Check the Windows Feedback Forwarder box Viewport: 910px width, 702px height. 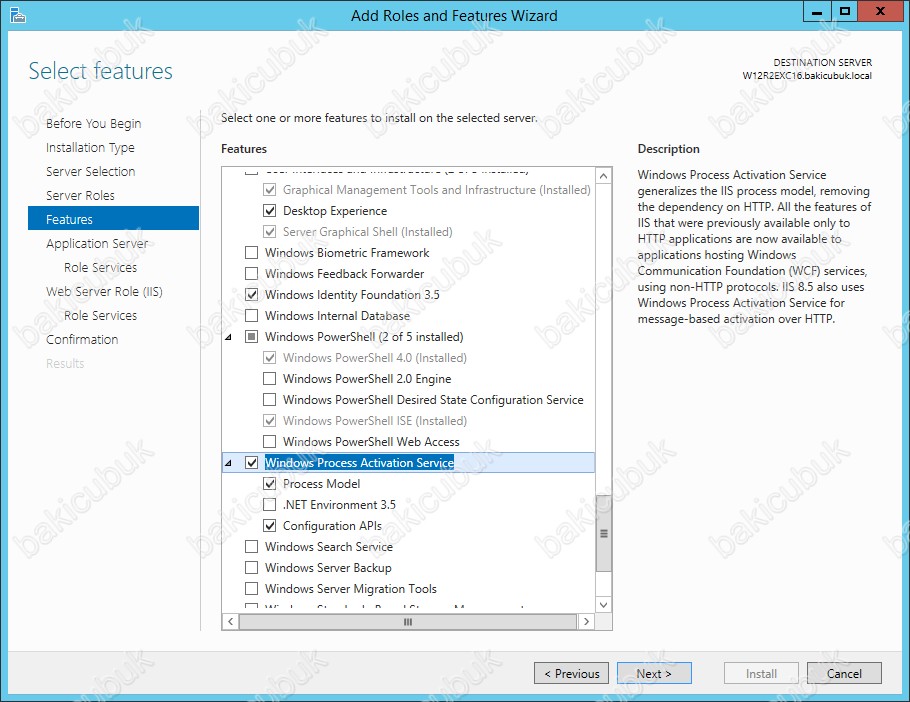[251, 273]
